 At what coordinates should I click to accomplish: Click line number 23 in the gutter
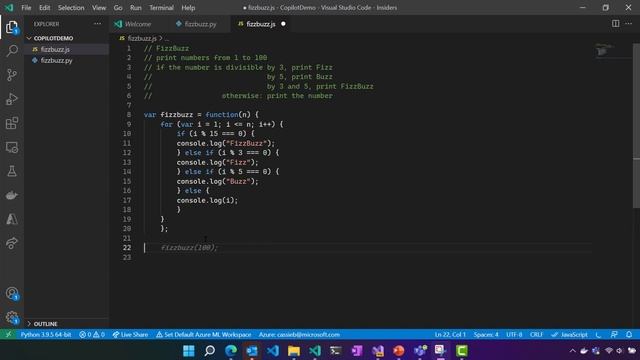pos(127,257)
